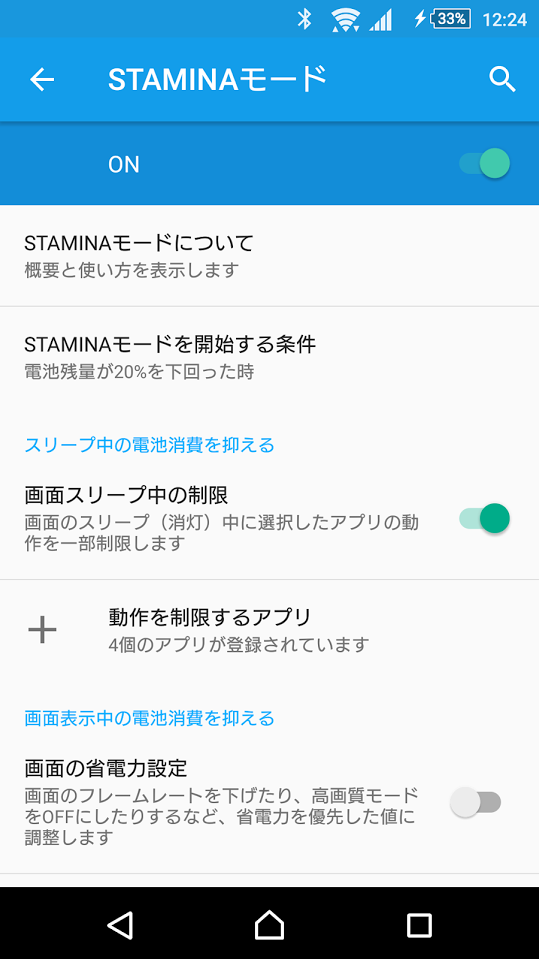
Task: Open 動作を制限するアプリ list
Action: pyautogui.click(x=269, y=630)
